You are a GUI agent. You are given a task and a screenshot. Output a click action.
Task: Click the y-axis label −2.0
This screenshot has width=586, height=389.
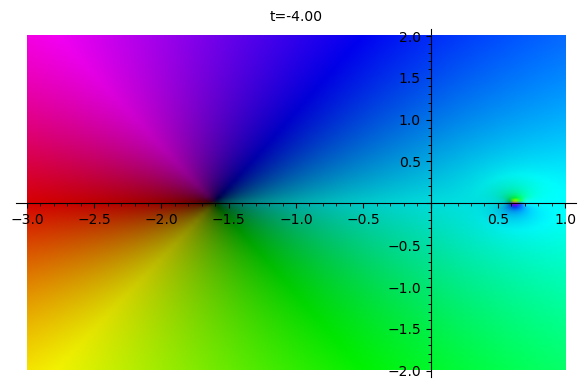405,371
